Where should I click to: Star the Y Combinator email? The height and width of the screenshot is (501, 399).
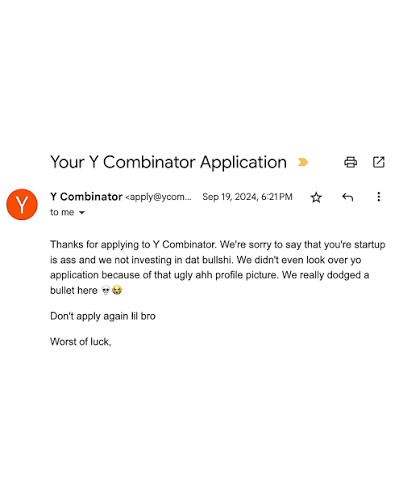(x=316, y=197)
